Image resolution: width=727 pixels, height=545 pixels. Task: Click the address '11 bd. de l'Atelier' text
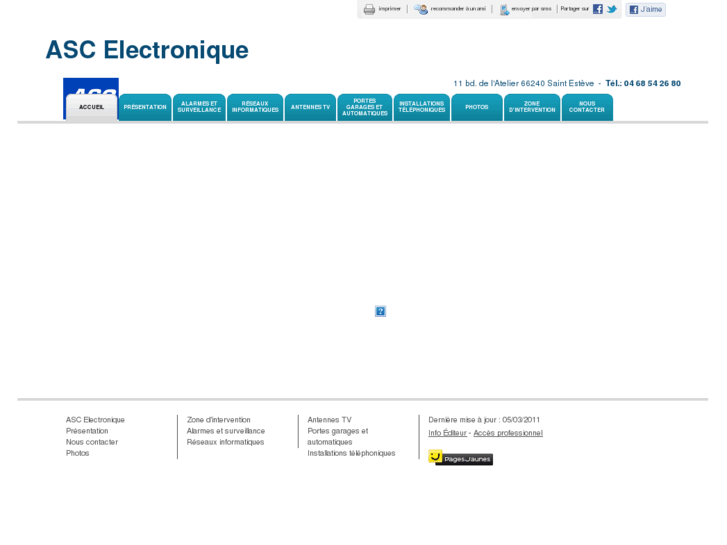(x=486, y=83)
